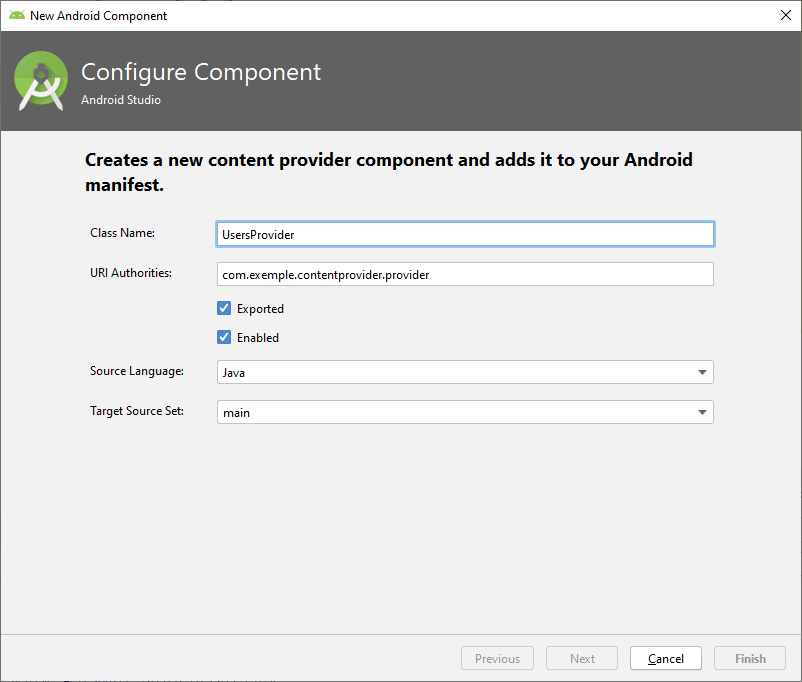The height and width of the screenshot is (682, 802).
Task: Click the Configure Component heading
Action: pyautogui.click(x=201, y=73)
